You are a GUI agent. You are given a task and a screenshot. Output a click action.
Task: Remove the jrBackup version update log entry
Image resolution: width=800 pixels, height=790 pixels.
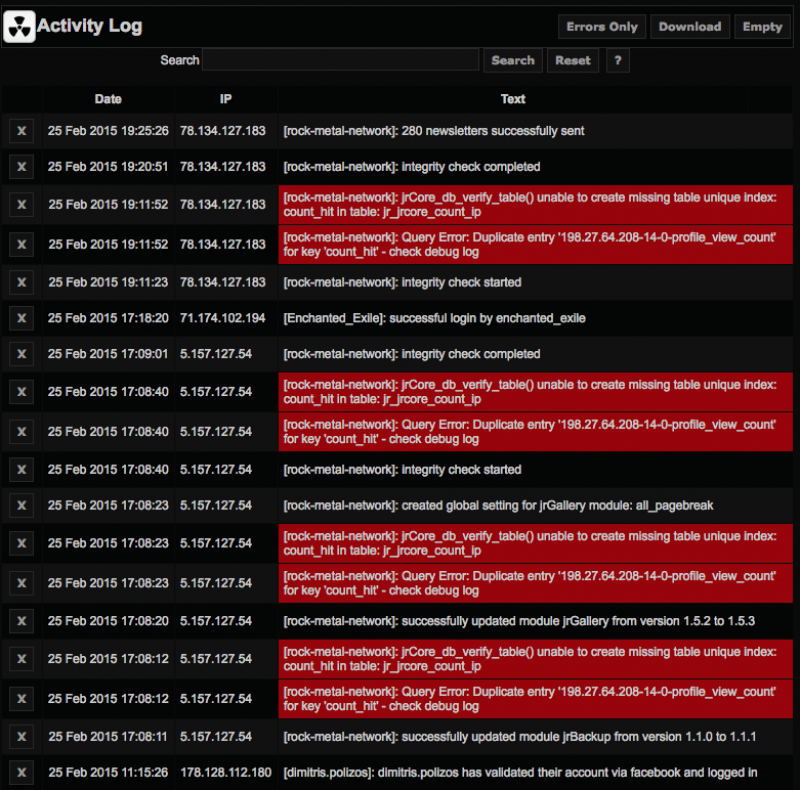(x=21, y=737)
